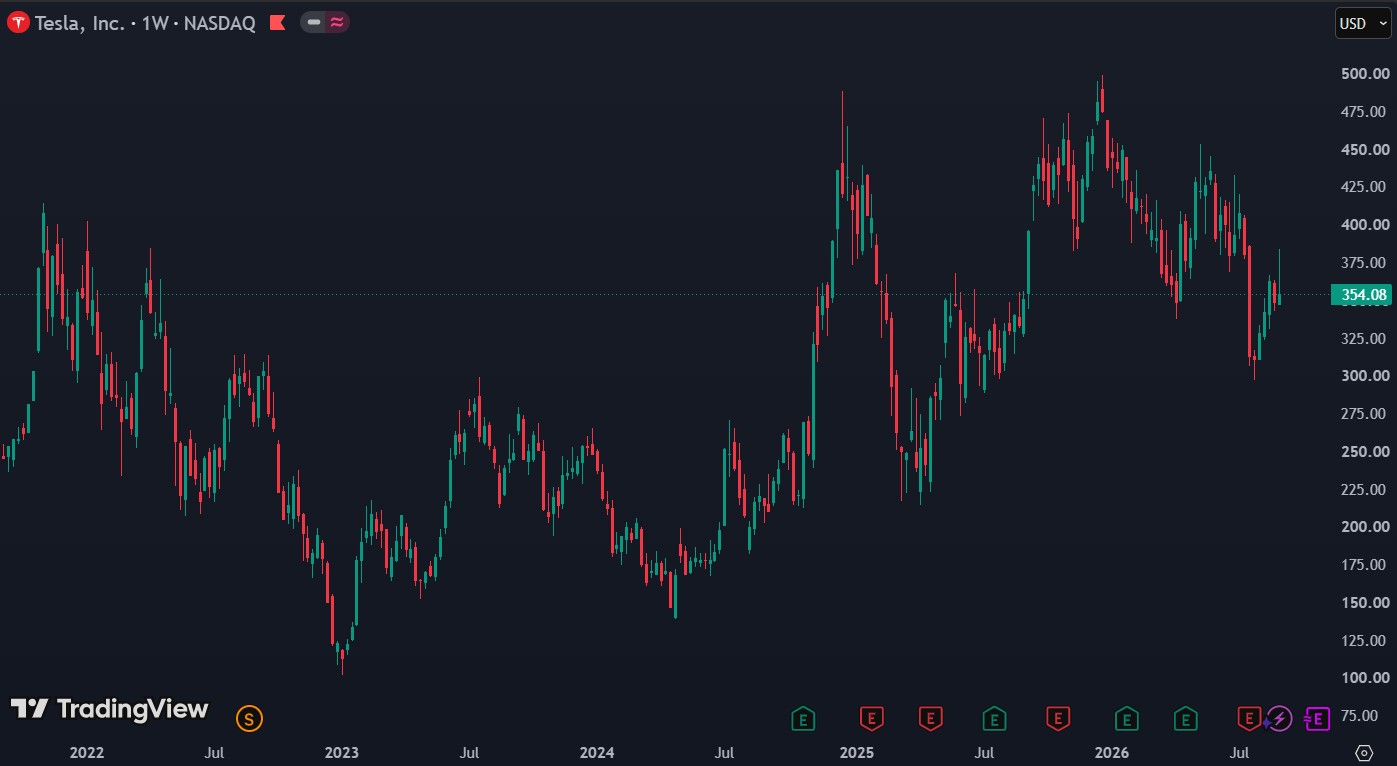Screen dimensions: 1397x766
Task: Click the orange S split marker
Action: click(249, 718)
